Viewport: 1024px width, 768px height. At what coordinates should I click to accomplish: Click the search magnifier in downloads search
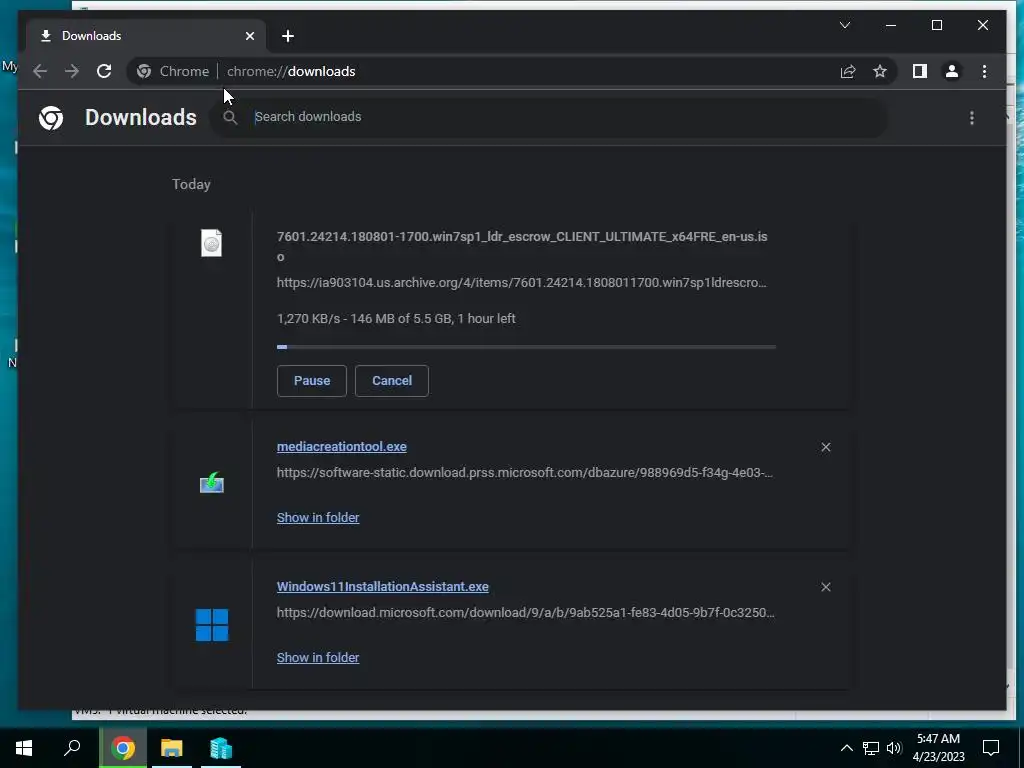(230, 118)
